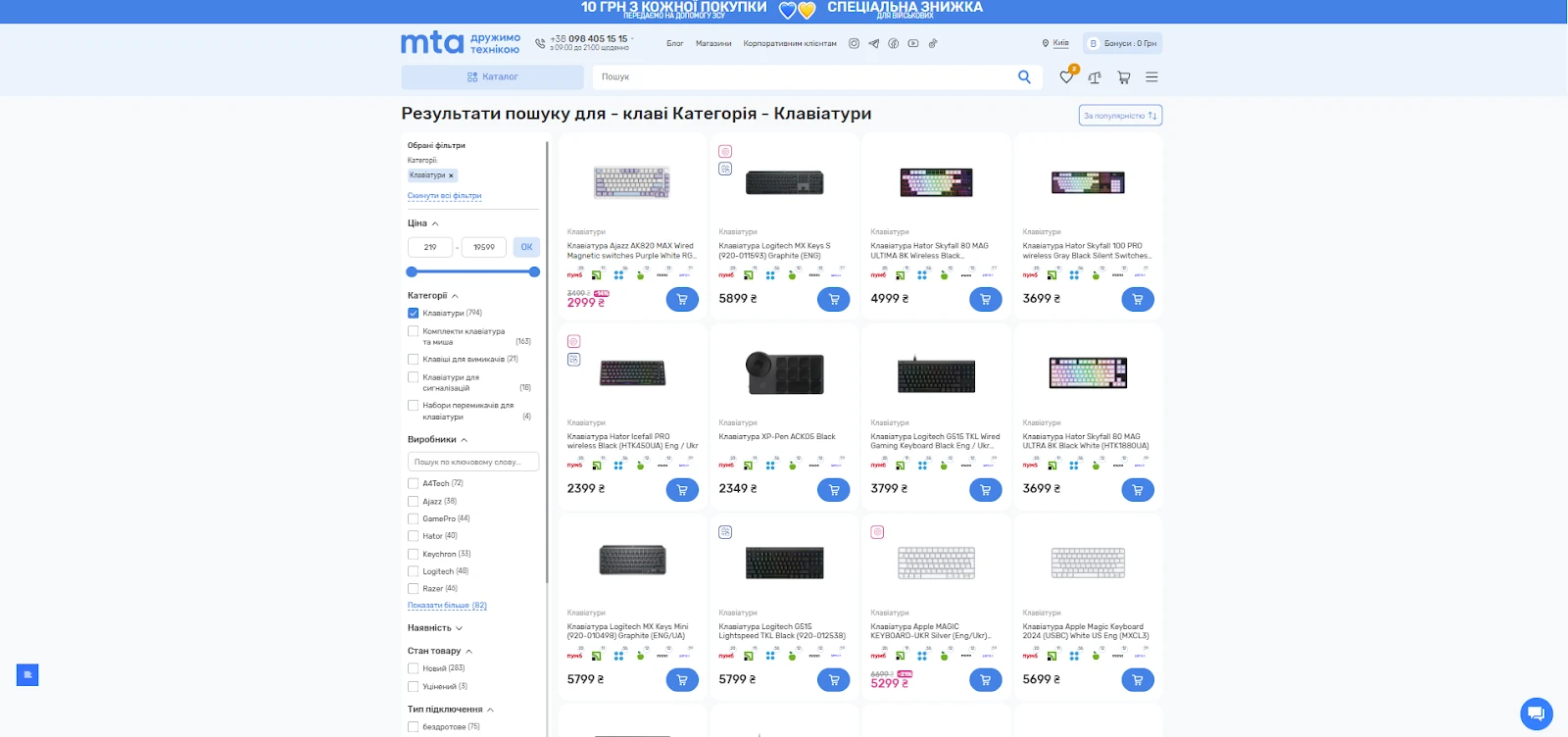Adjust the maximum price slider handle
Screen dimensions: 1568x737
coord(534,271)
